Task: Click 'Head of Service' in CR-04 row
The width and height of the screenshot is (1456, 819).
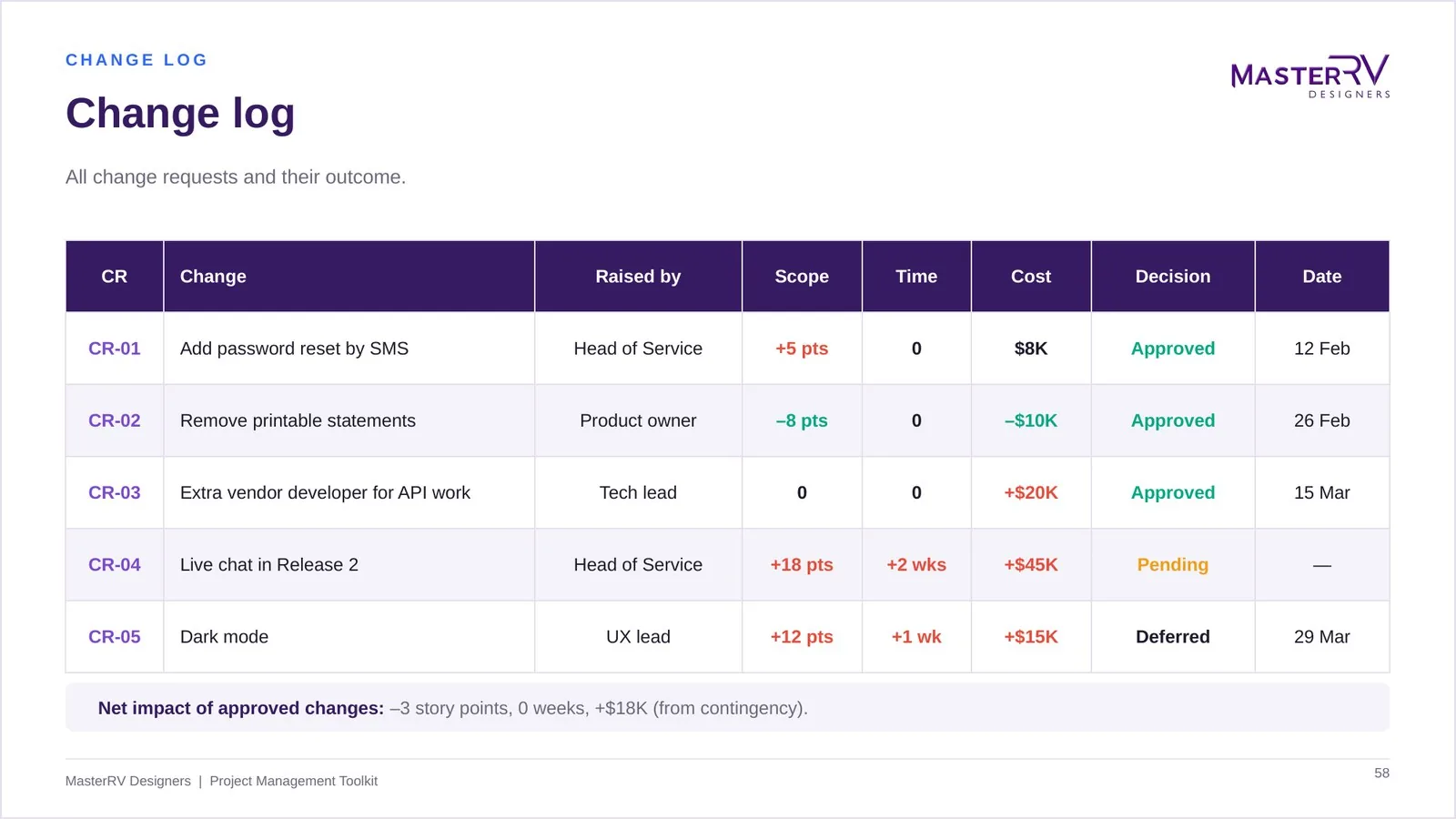Action: tap(638, 564)
